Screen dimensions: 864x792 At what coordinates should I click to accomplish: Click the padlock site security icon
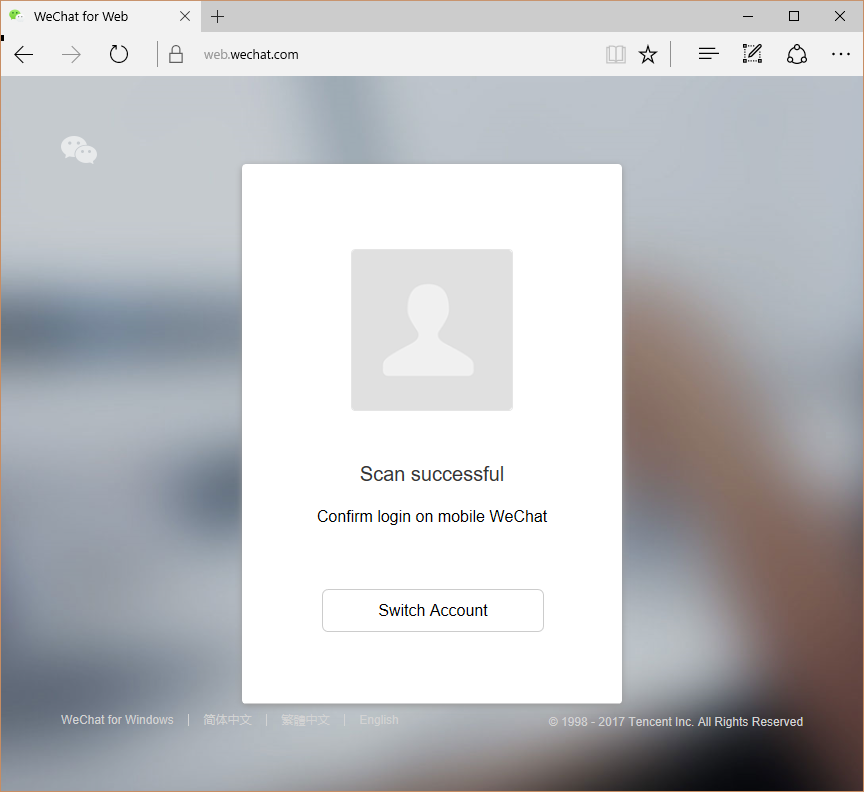(x=176, y=54)
